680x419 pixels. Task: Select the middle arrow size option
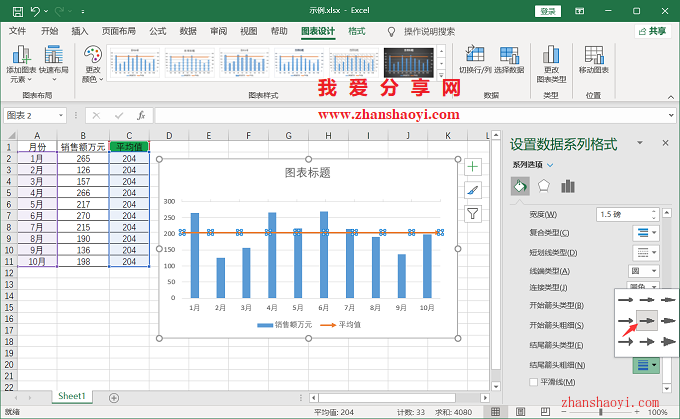(x=647, y=321)
